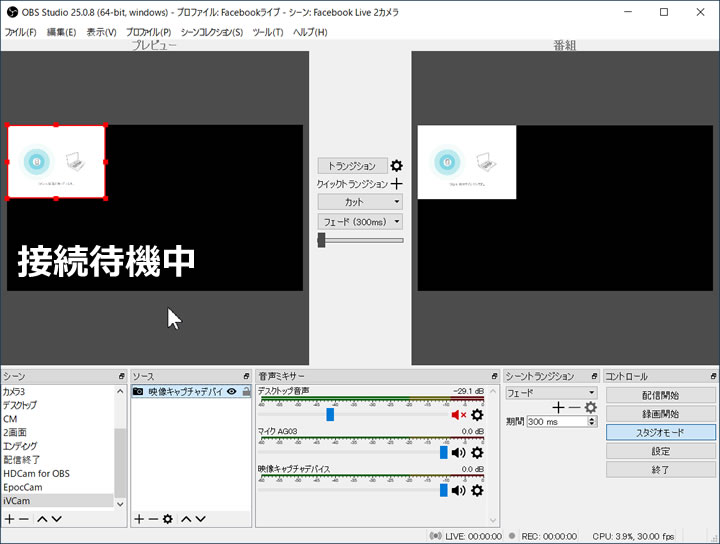This screenshot has height=544, width=720.
Task: Toggle visibility eye of 映像キャプチャデバイス source
Action: coord(232,392)
